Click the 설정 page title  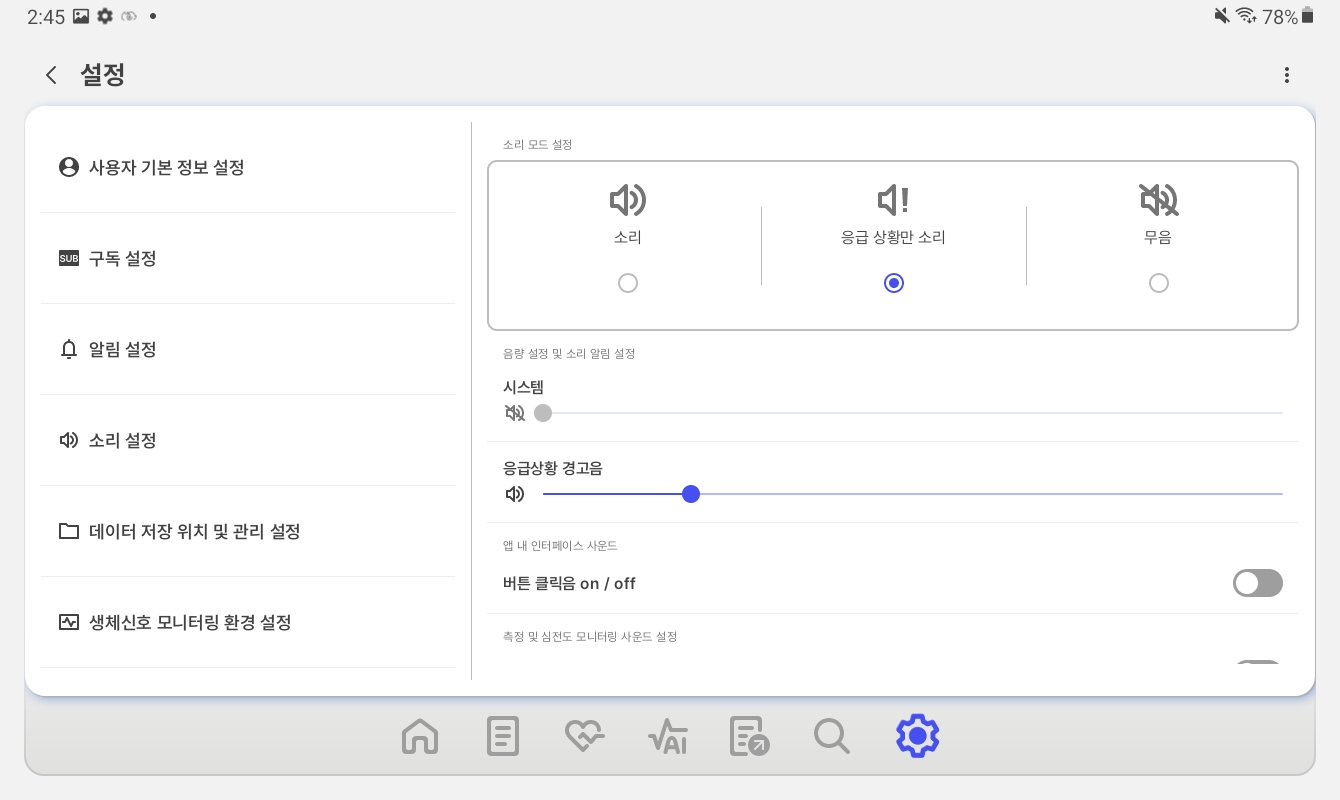coord(102,75)
